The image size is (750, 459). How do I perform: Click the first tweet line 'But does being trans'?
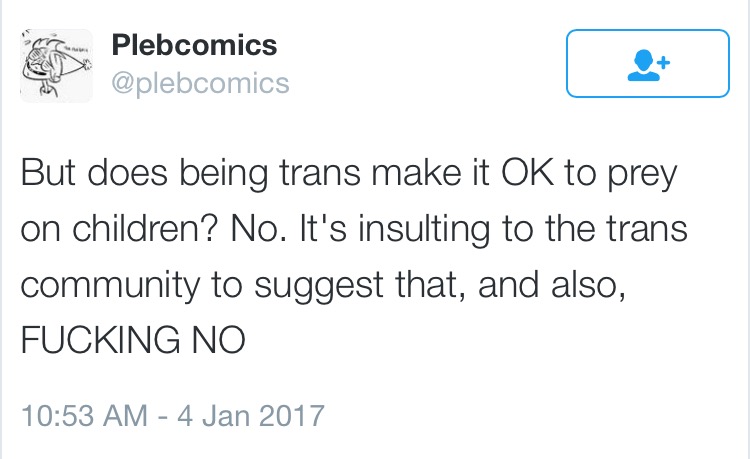coord(190,174)
